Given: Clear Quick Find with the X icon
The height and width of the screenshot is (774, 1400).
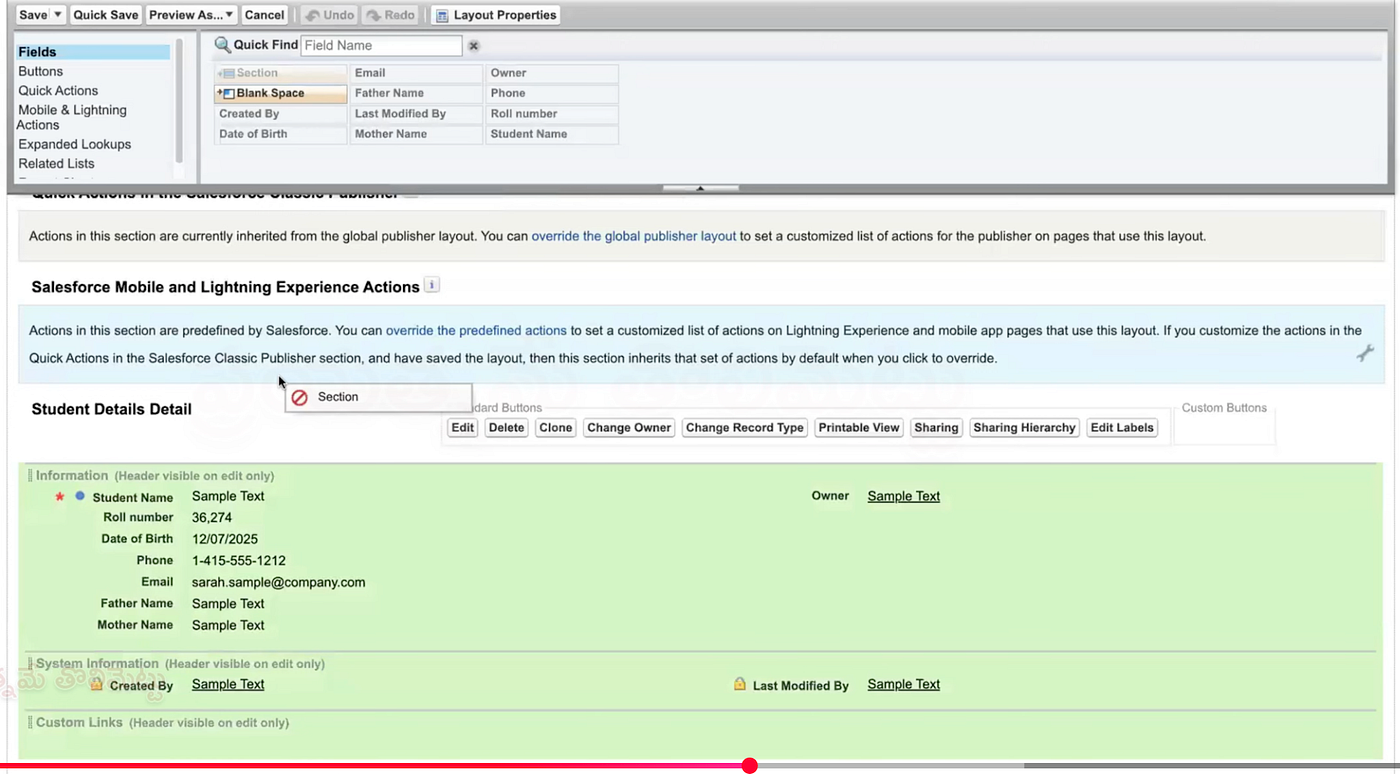Looking at the screenshot, I should [x=474, y=46].
